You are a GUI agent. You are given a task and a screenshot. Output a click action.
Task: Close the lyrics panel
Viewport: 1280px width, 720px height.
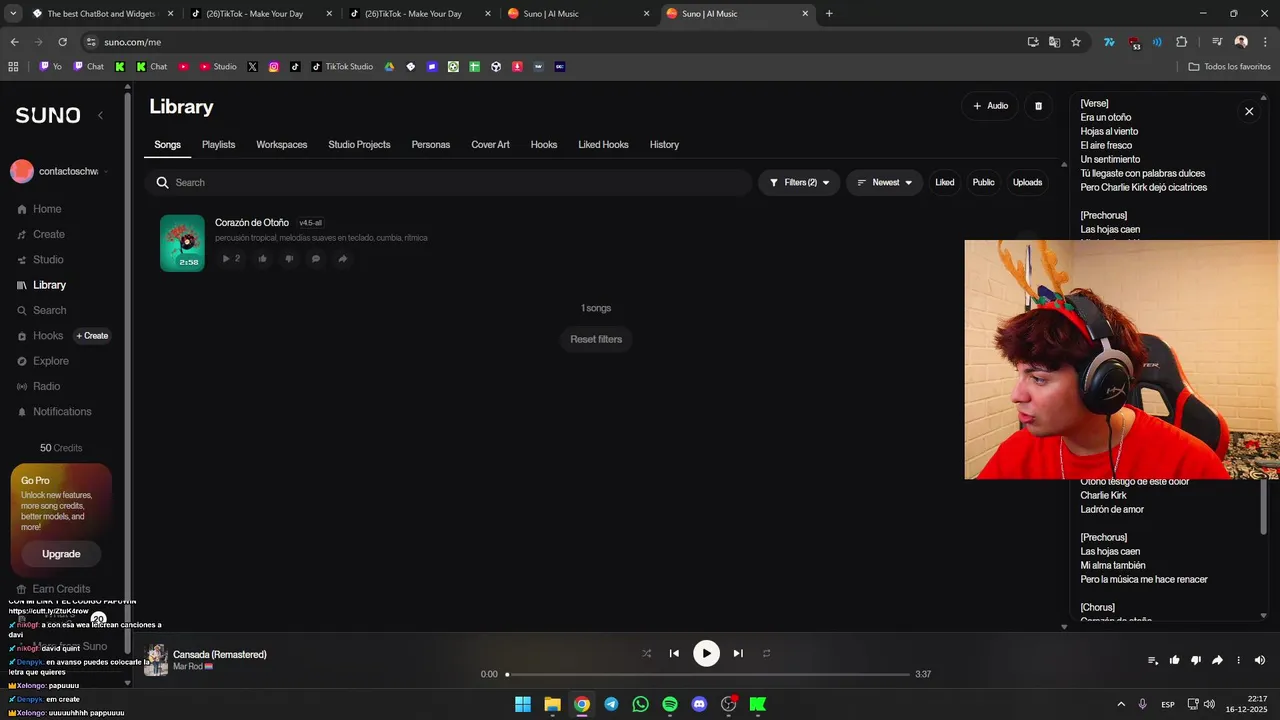1249,111
